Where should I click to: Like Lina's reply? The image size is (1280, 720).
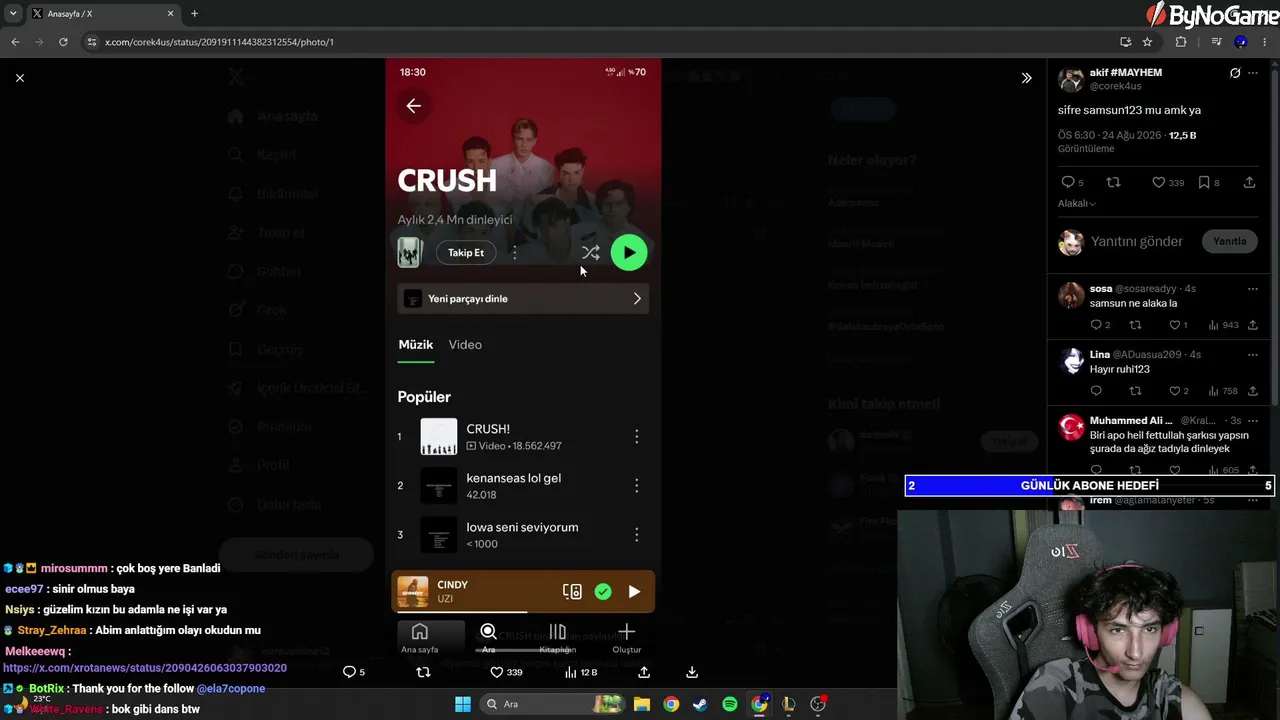point(1175,391)
